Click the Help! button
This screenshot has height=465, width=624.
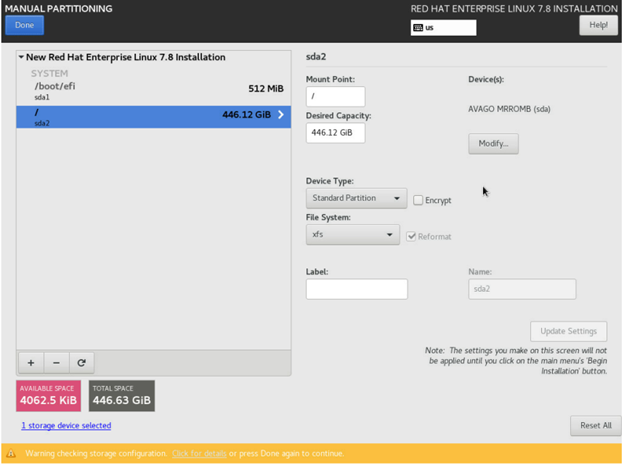598,25
